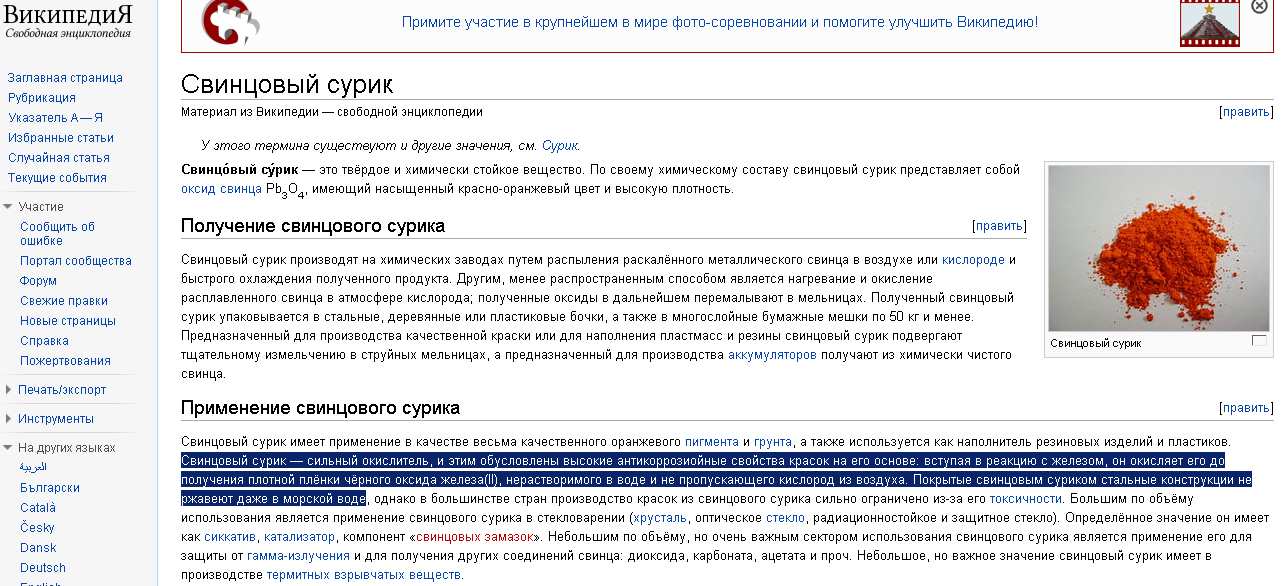Image resolution: width=1282 pixels, height=586 pixels.
Task: Click the enlarge icon under the thumbnail
Action: click(1258, 342)
